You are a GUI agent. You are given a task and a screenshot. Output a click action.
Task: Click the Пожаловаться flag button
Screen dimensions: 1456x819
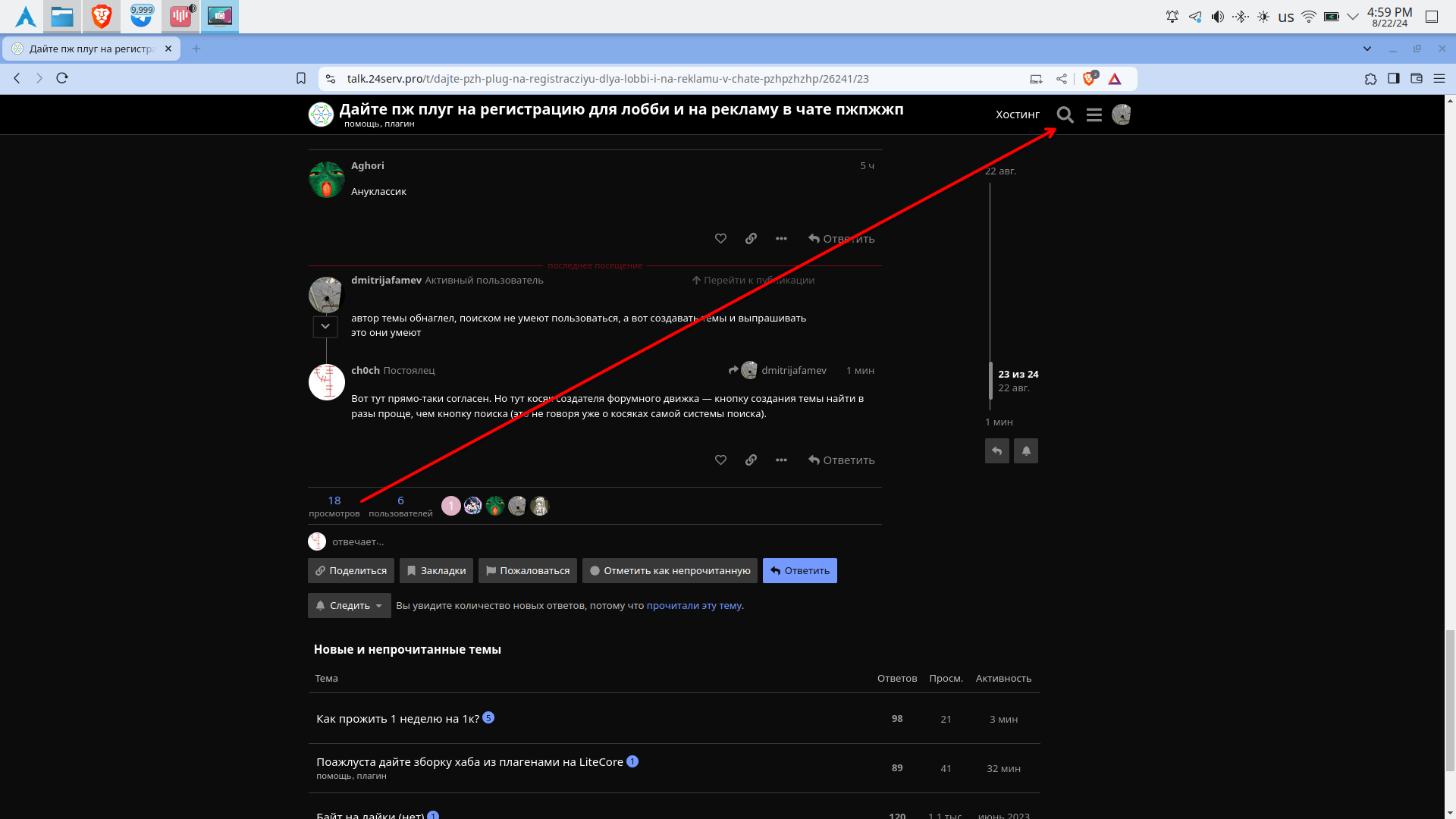[527, 571]
